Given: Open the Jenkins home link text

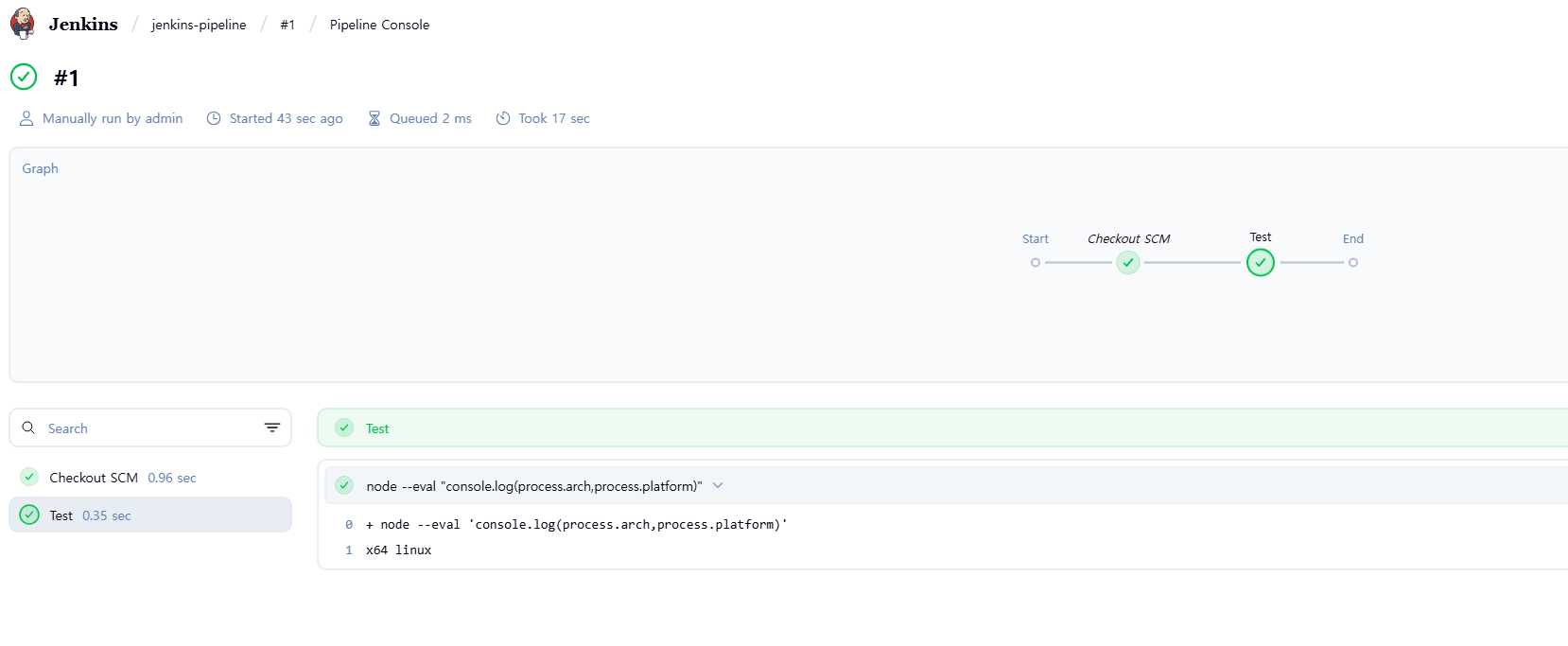Looking at the screenshot, I should coord(83,25).
